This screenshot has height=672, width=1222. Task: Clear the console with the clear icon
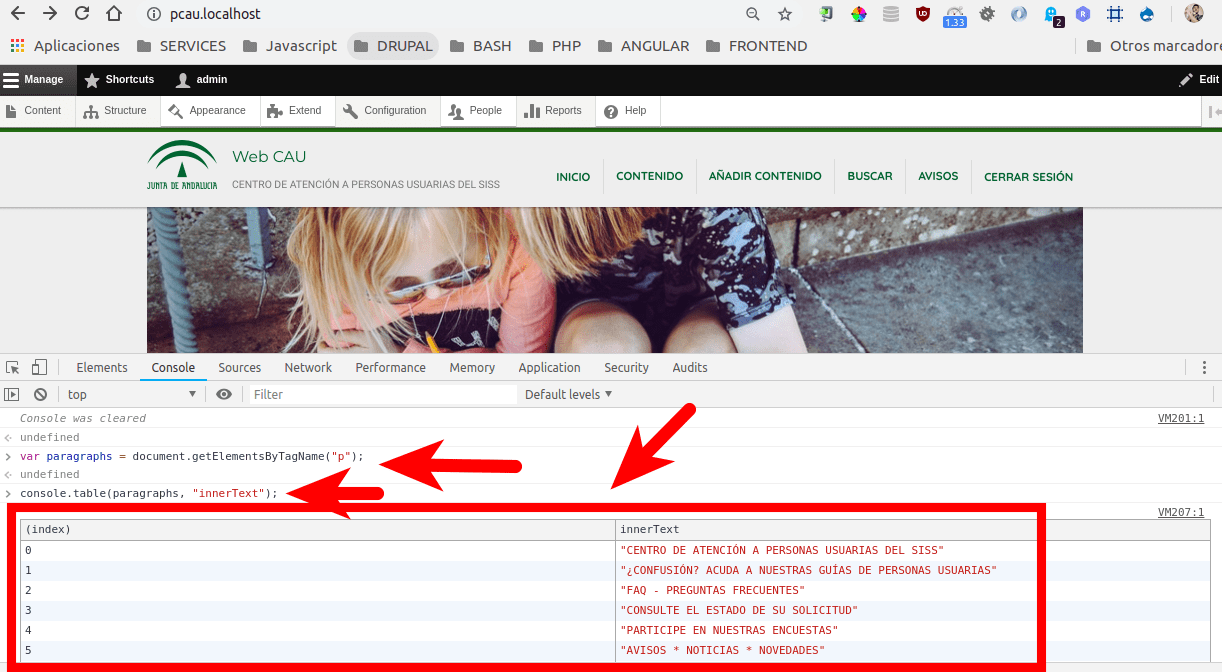point(39,394)
